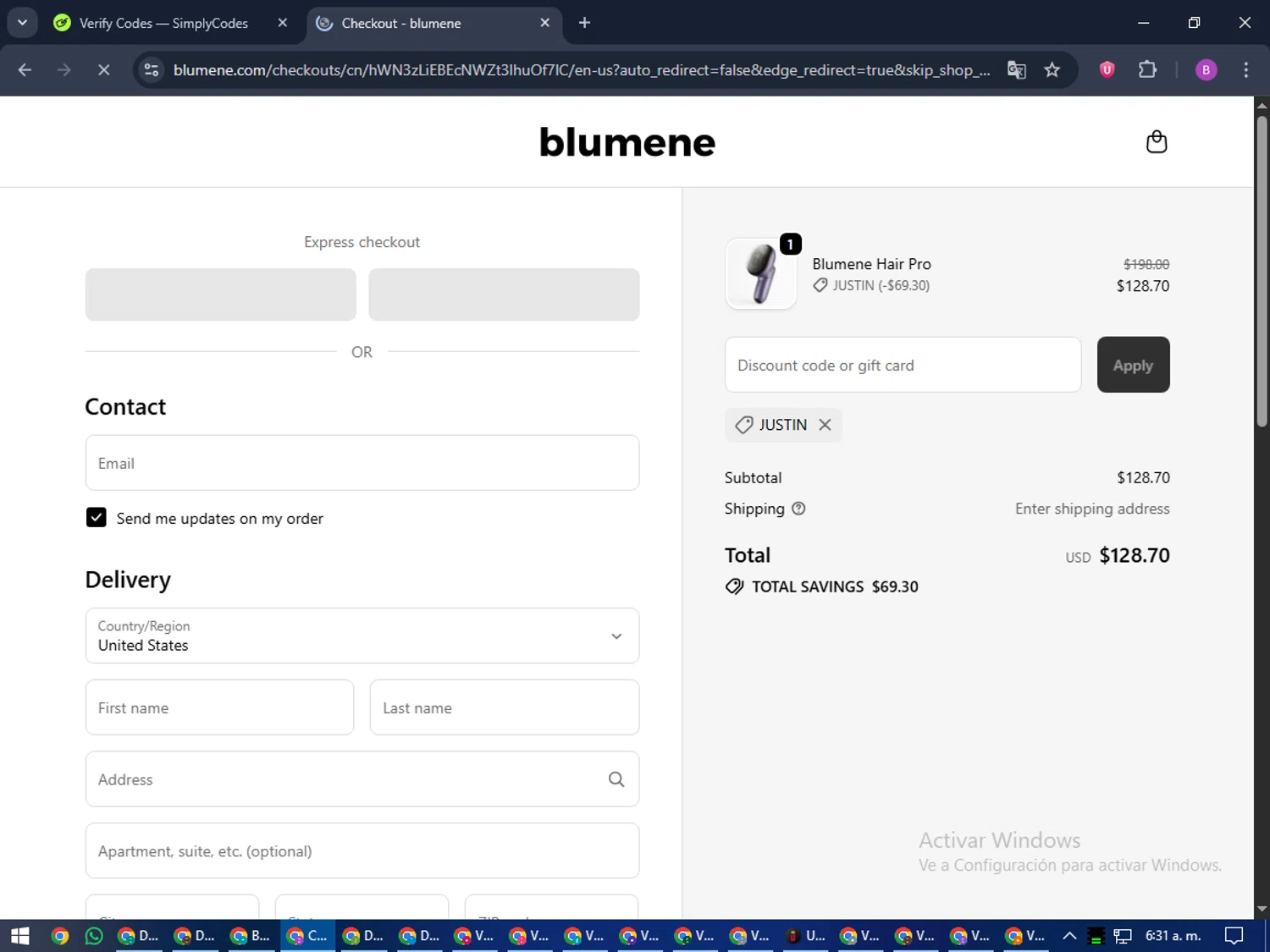The width and height of the screenshot is (1270, 952).
Task: Click the Apartment, suite, etc. field
Action: tap(362, 850)
